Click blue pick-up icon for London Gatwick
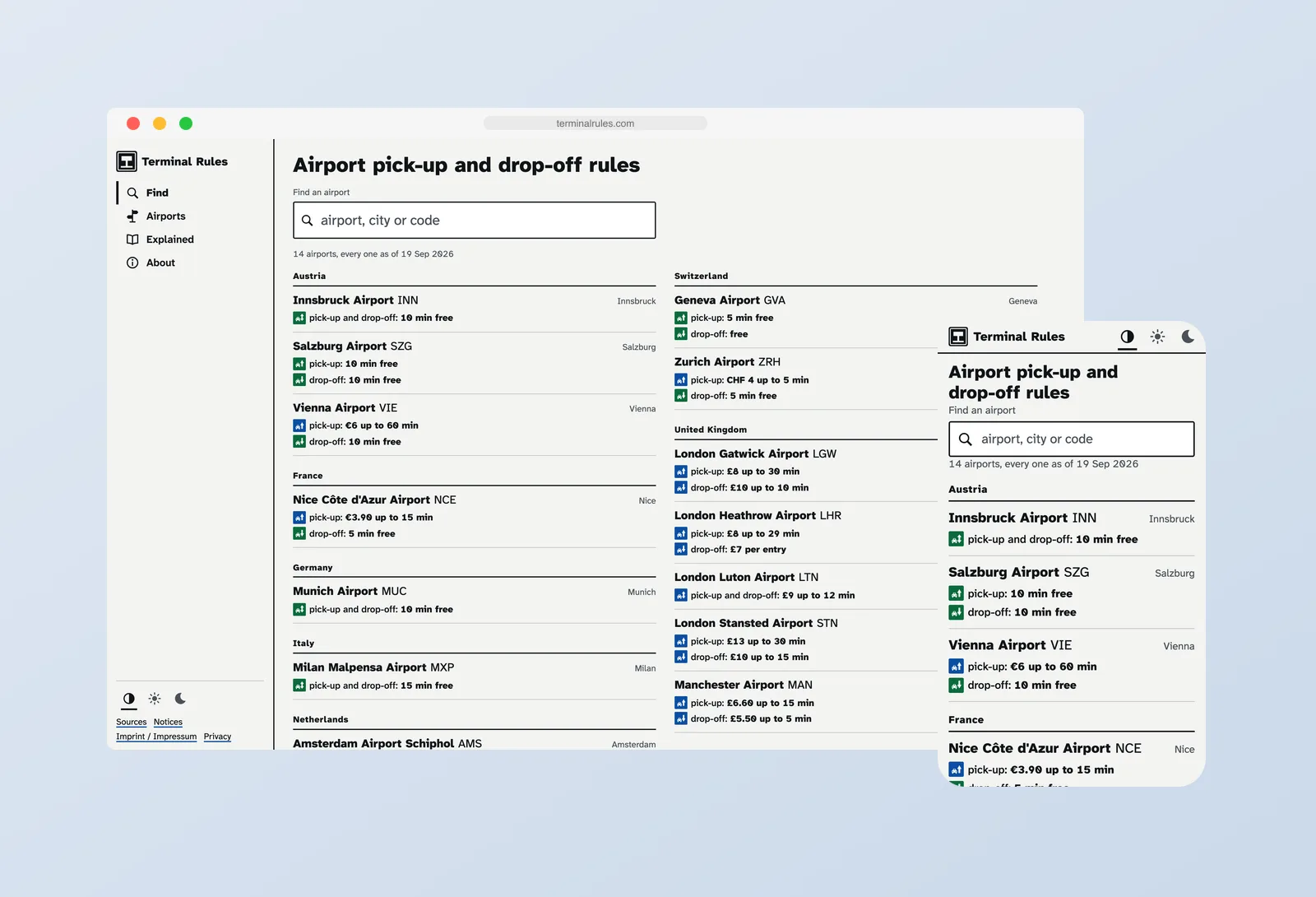The height and width of the screenshot is (897, 1316). [x=681, y=472]
